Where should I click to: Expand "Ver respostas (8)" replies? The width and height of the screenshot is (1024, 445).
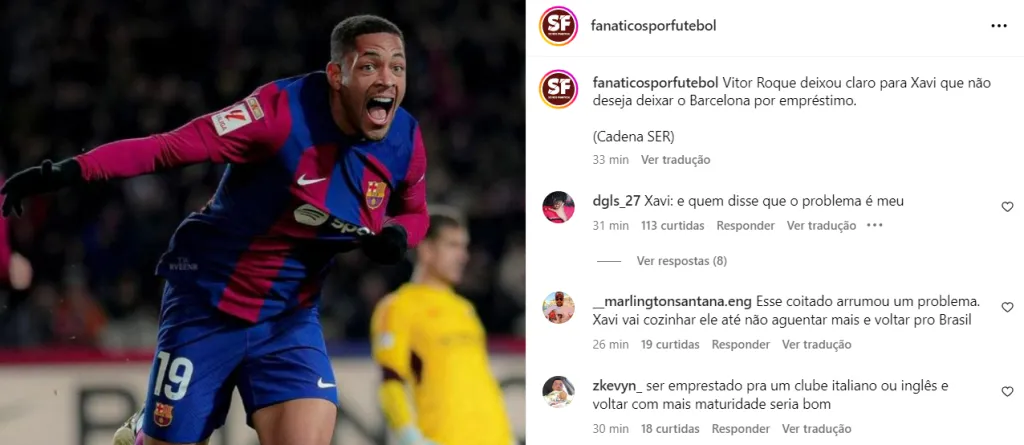682,261
